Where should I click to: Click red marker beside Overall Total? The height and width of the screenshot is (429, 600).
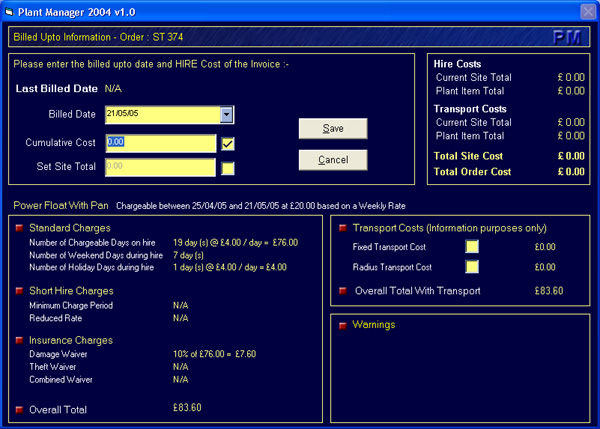tap(19, 410)
